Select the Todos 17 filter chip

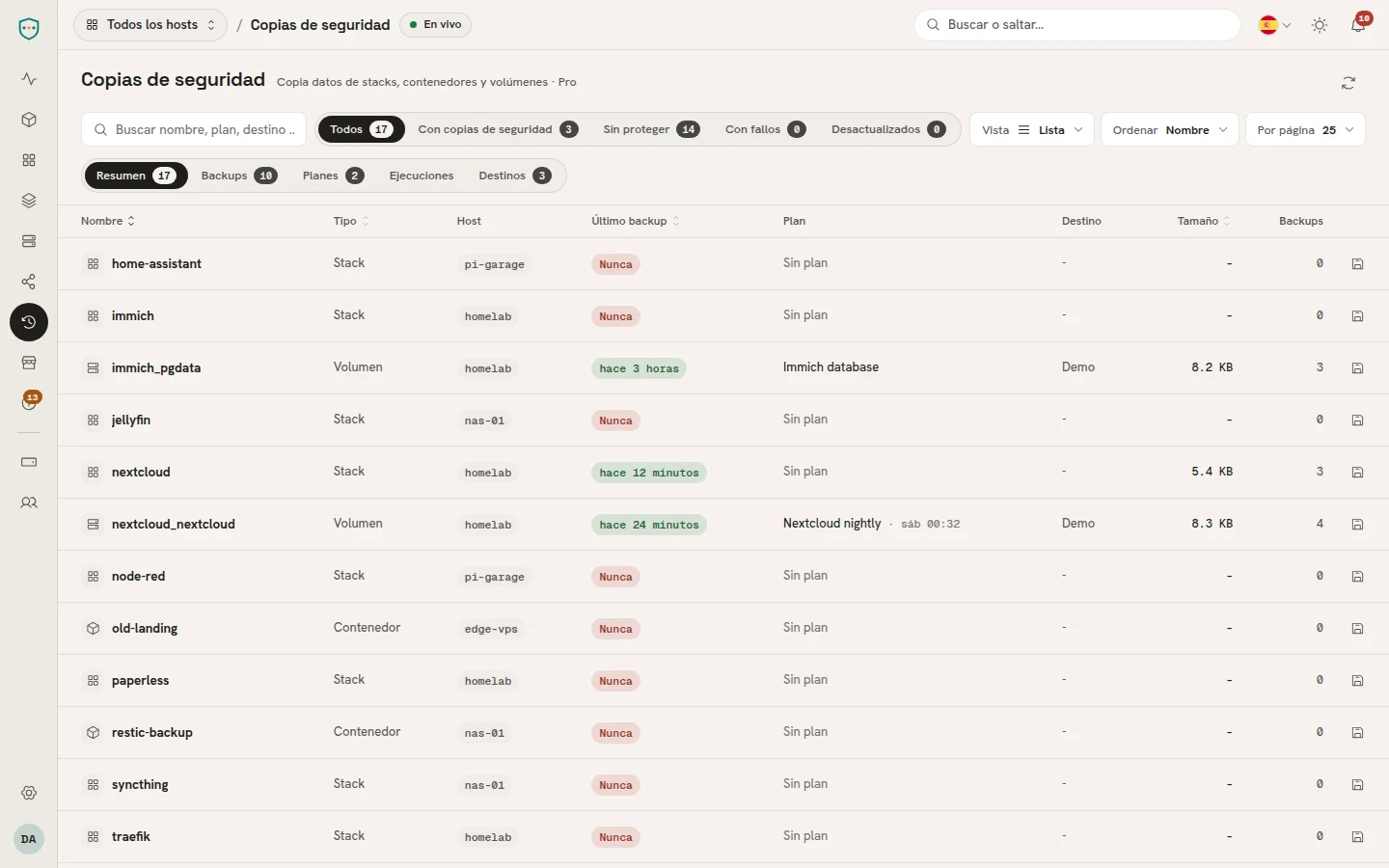click(x=362, y=129)
